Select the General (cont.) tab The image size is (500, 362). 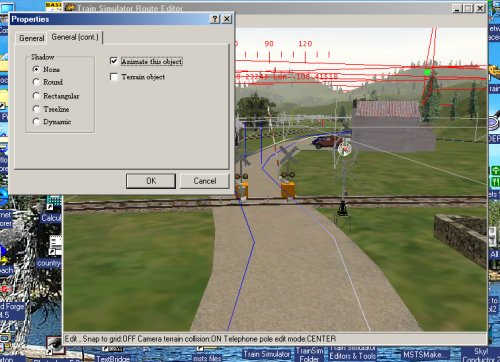pyautogui.click(x=75, y=37)
